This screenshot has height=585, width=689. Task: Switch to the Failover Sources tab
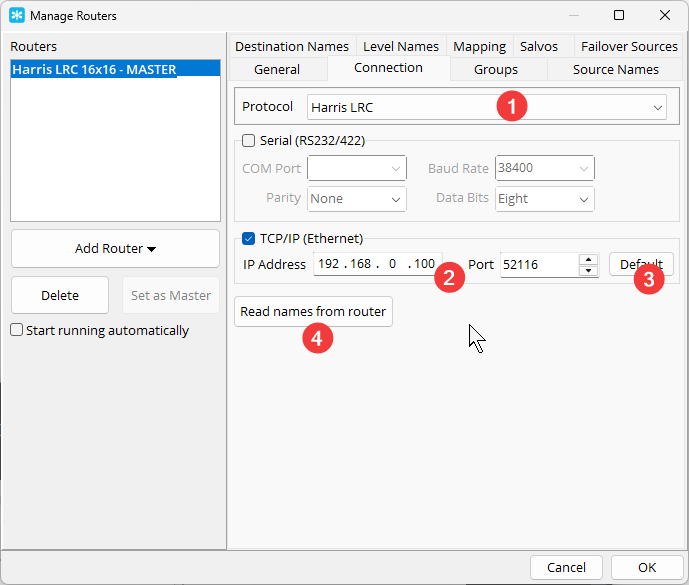coord(629,46)
